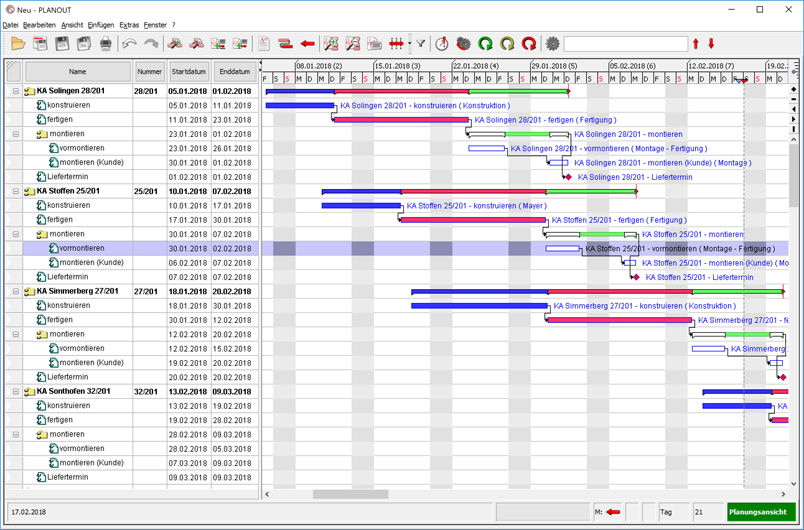
Task: Redo the last undone action
Action: [151, 44]
